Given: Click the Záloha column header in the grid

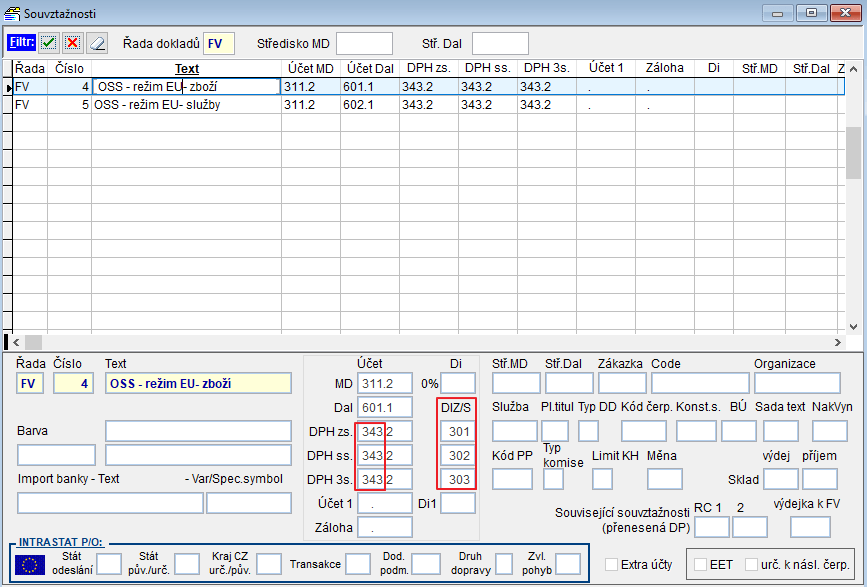Looking at the screenshot, I should point(665,68).
